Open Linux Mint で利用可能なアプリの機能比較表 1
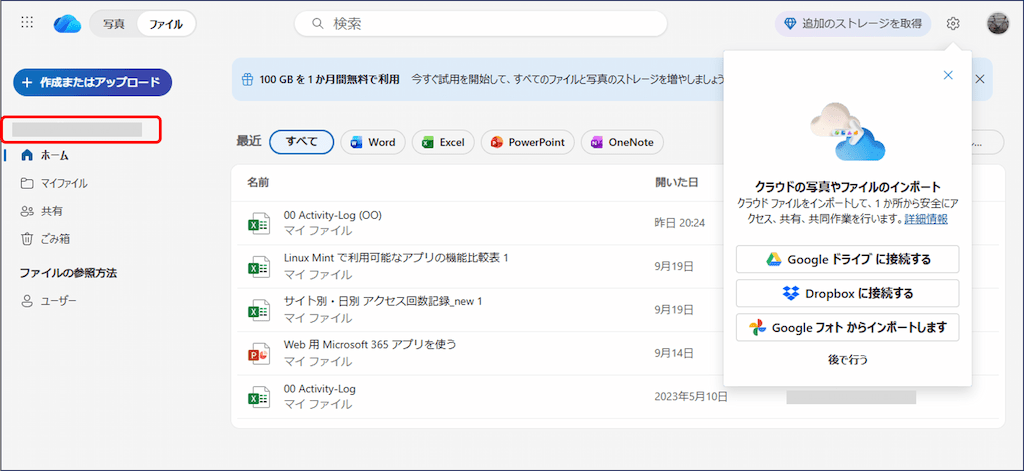The height and width of the screenshot is (471, 1024). (396, 258)
